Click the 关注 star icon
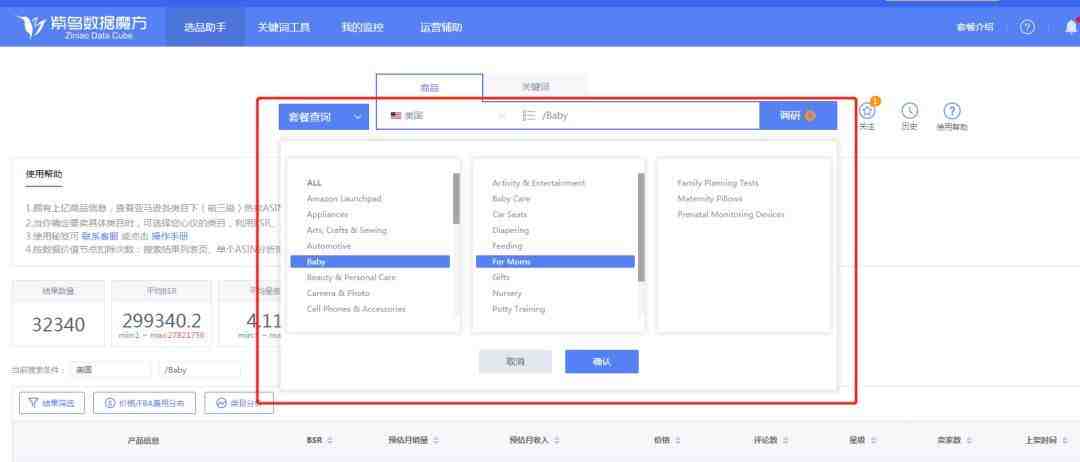1080x462 pixels. (866, 111)
